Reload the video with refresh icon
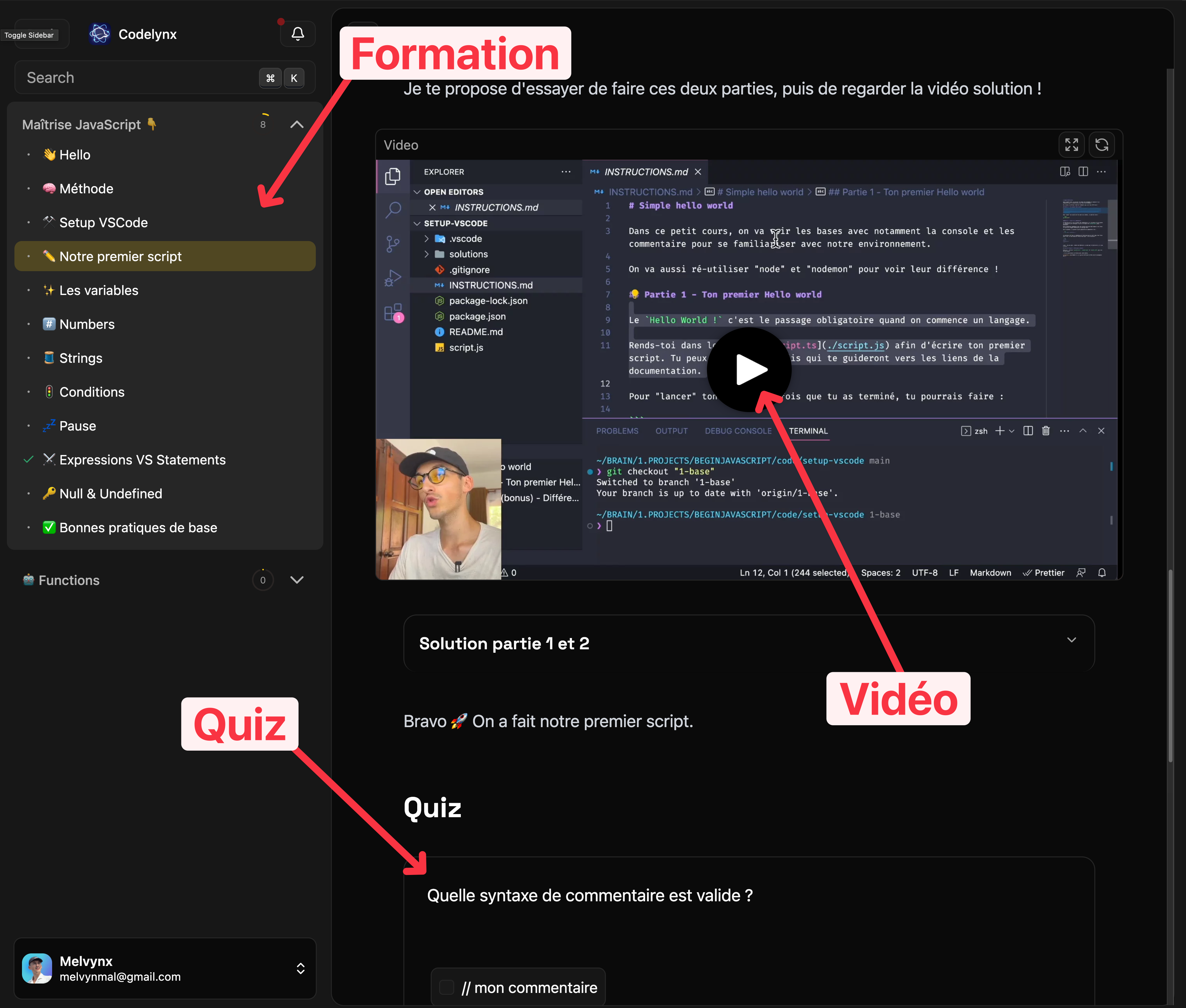The image size is (1186, 1008). (x=1102, y=145)
